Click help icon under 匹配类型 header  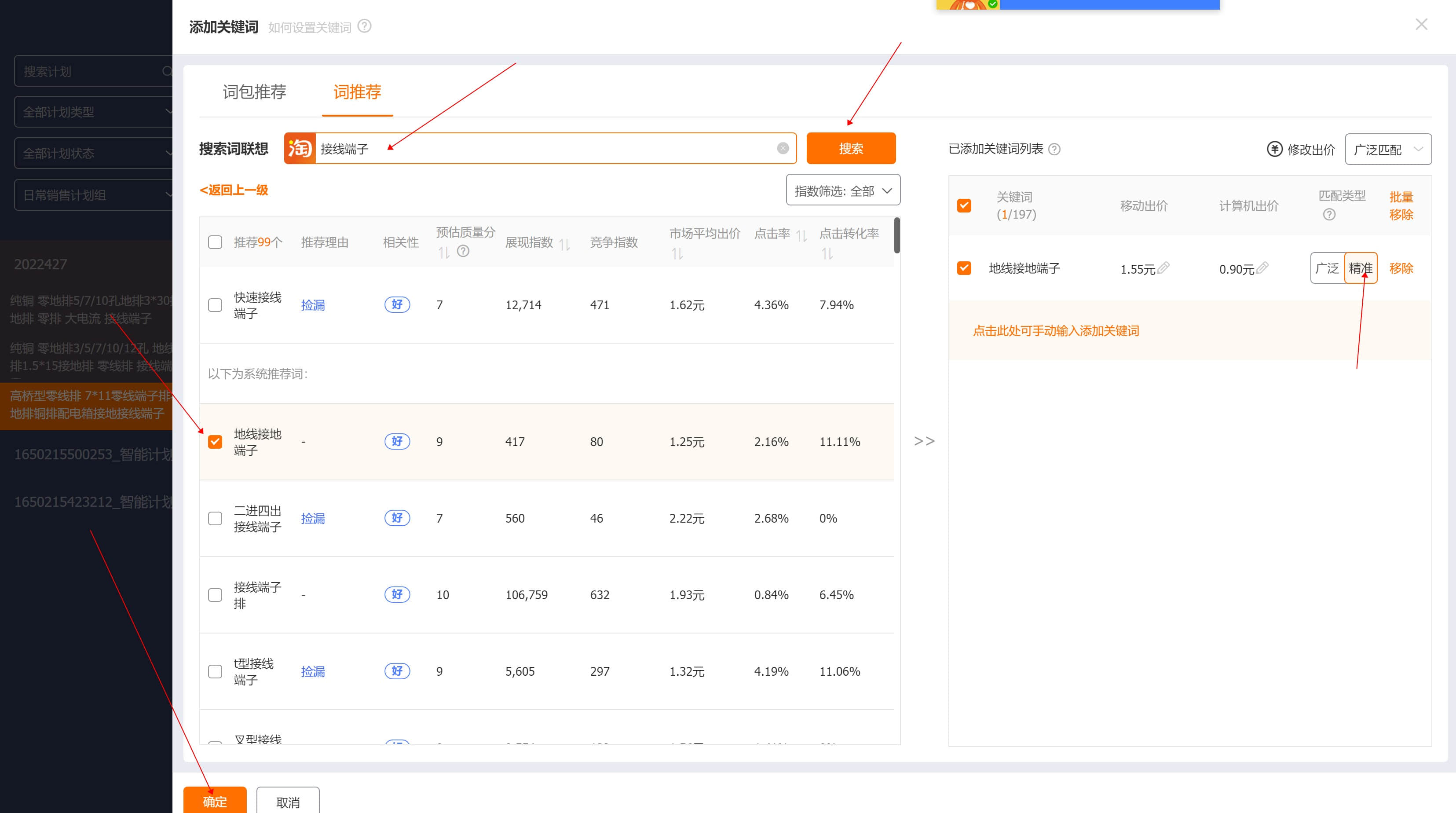1329,214
